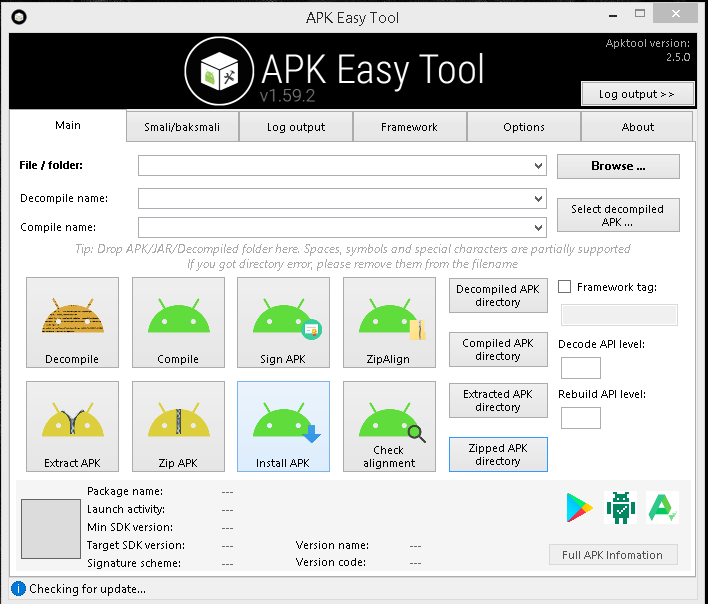Image resolution: width=708 pixels, height=604 pixels.
Task: Click the Target SDK version: label
Action: point(136,545)
